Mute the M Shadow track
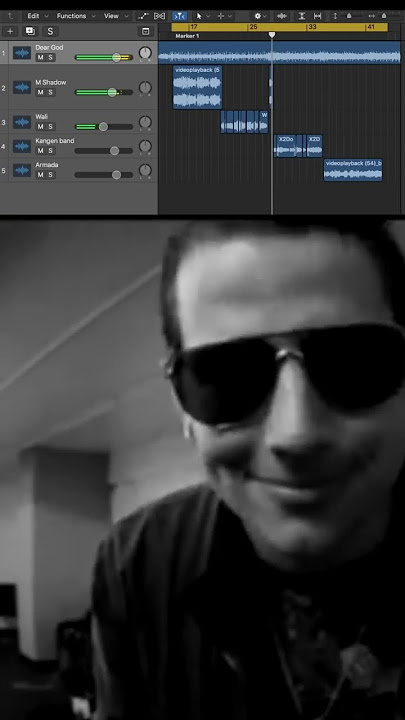Image resolution: width=405 pixels, height=720 pixels. tap(40, 92)
